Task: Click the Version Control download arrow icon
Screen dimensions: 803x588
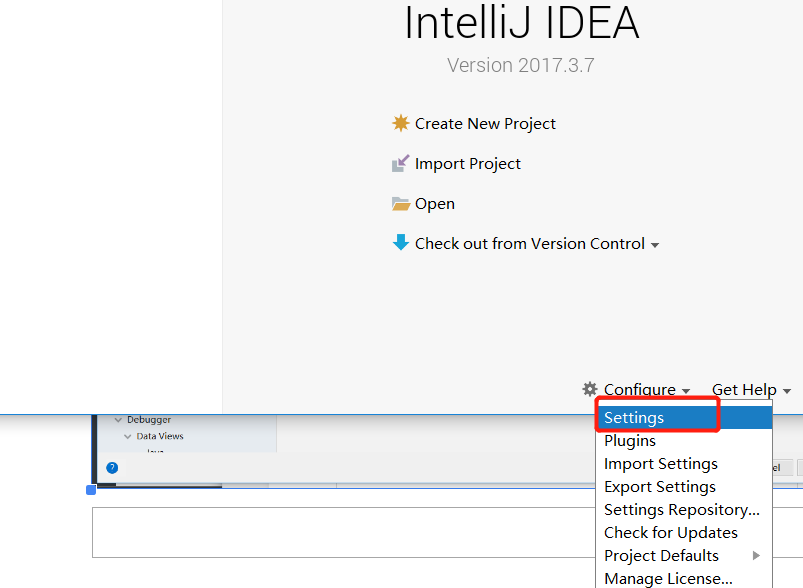Action: (400, 242)
